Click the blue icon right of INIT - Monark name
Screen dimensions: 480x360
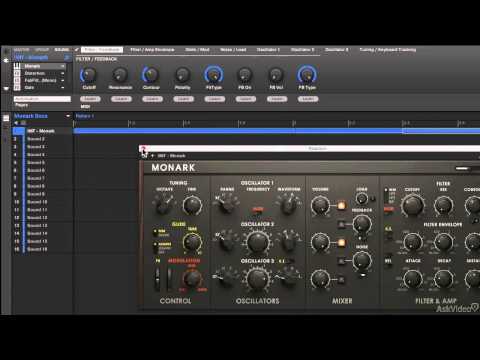pos(67,58)
